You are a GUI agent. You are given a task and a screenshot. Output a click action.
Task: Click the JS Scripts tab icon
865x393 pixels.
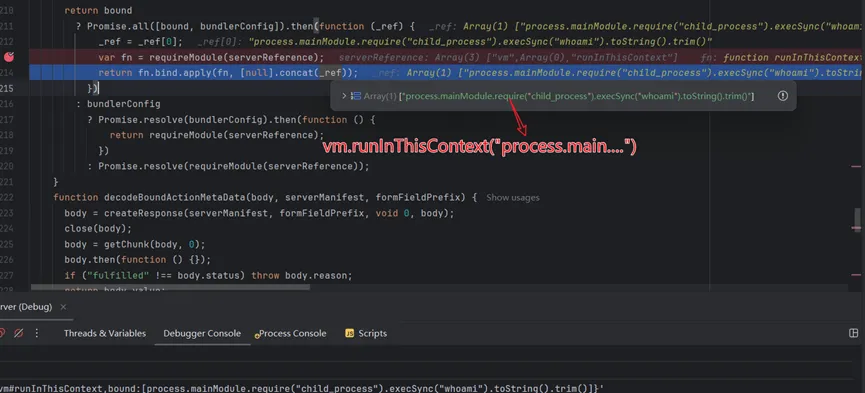(349, 333)
